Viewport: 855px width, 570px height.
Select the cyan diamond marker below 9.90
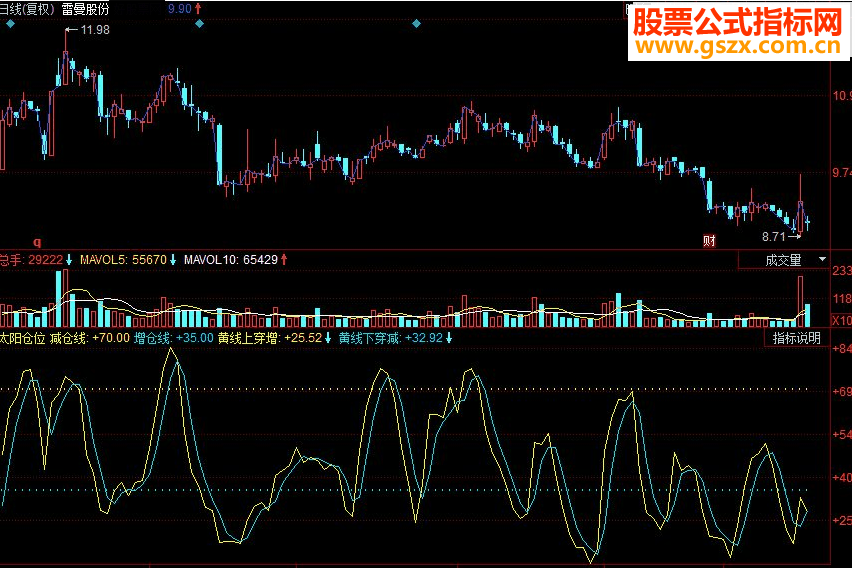click(x=200, y=23)
